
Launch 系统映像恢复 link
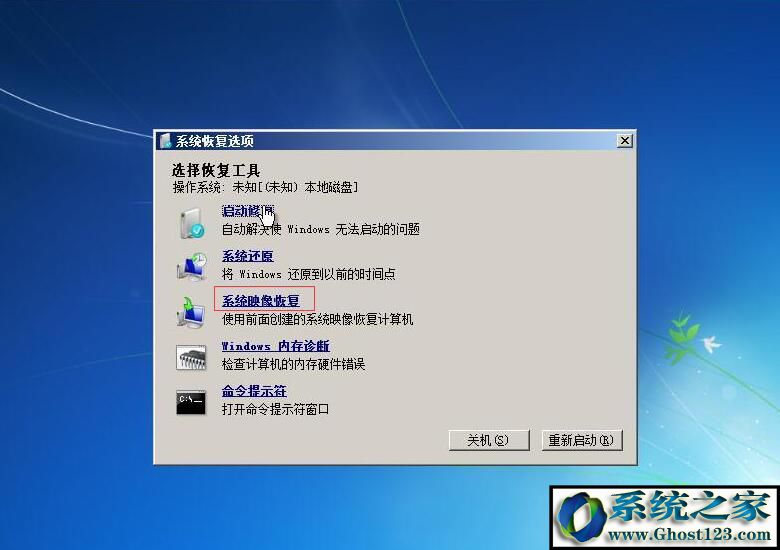(260, 301)
